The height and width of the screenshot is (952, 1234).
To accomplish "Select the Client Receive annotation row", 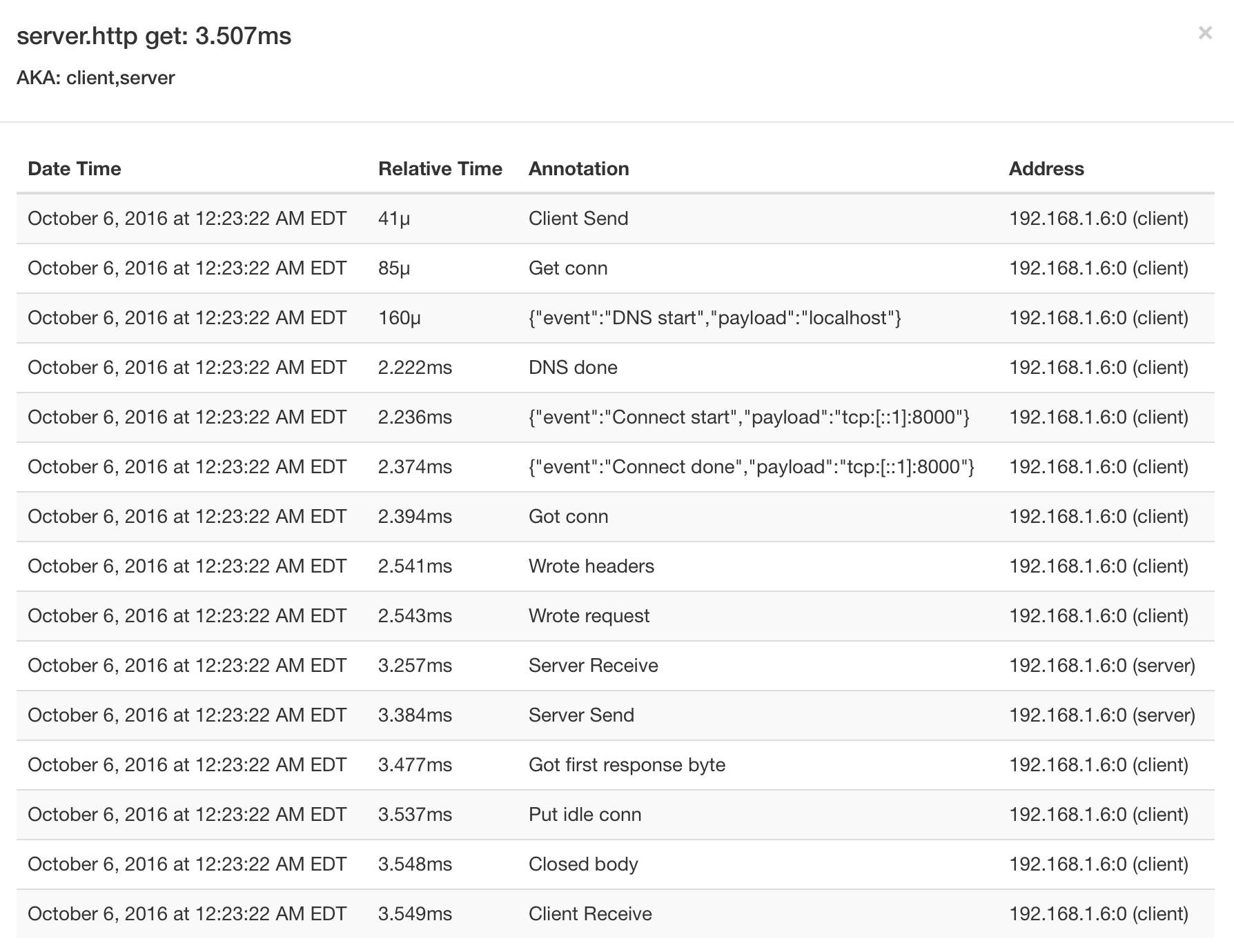I will pyautogui.click(x=589, y=913).
